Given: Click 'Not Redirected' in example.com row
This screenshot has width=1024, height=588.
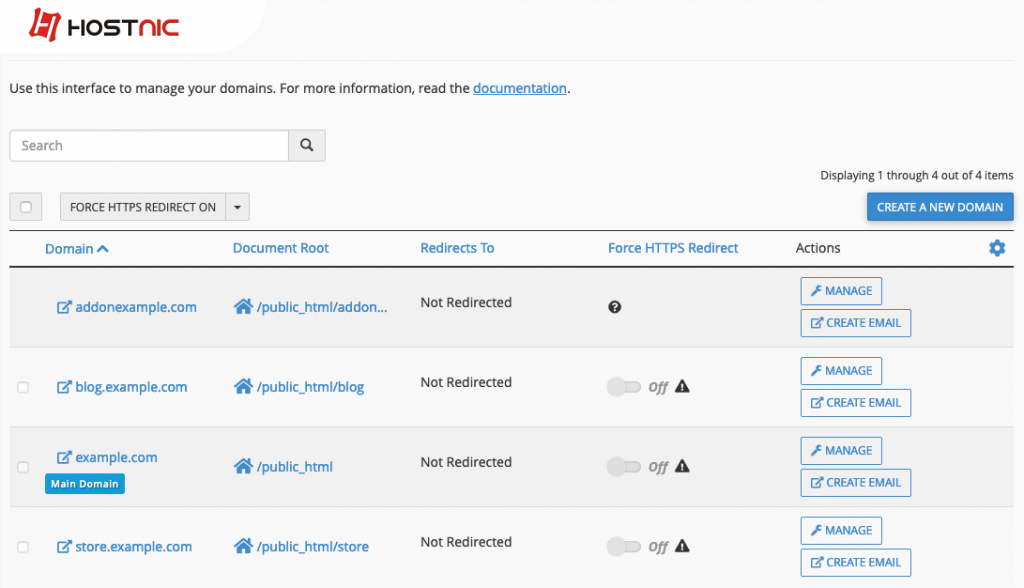Looking at the screenshot, I should 466,462.
